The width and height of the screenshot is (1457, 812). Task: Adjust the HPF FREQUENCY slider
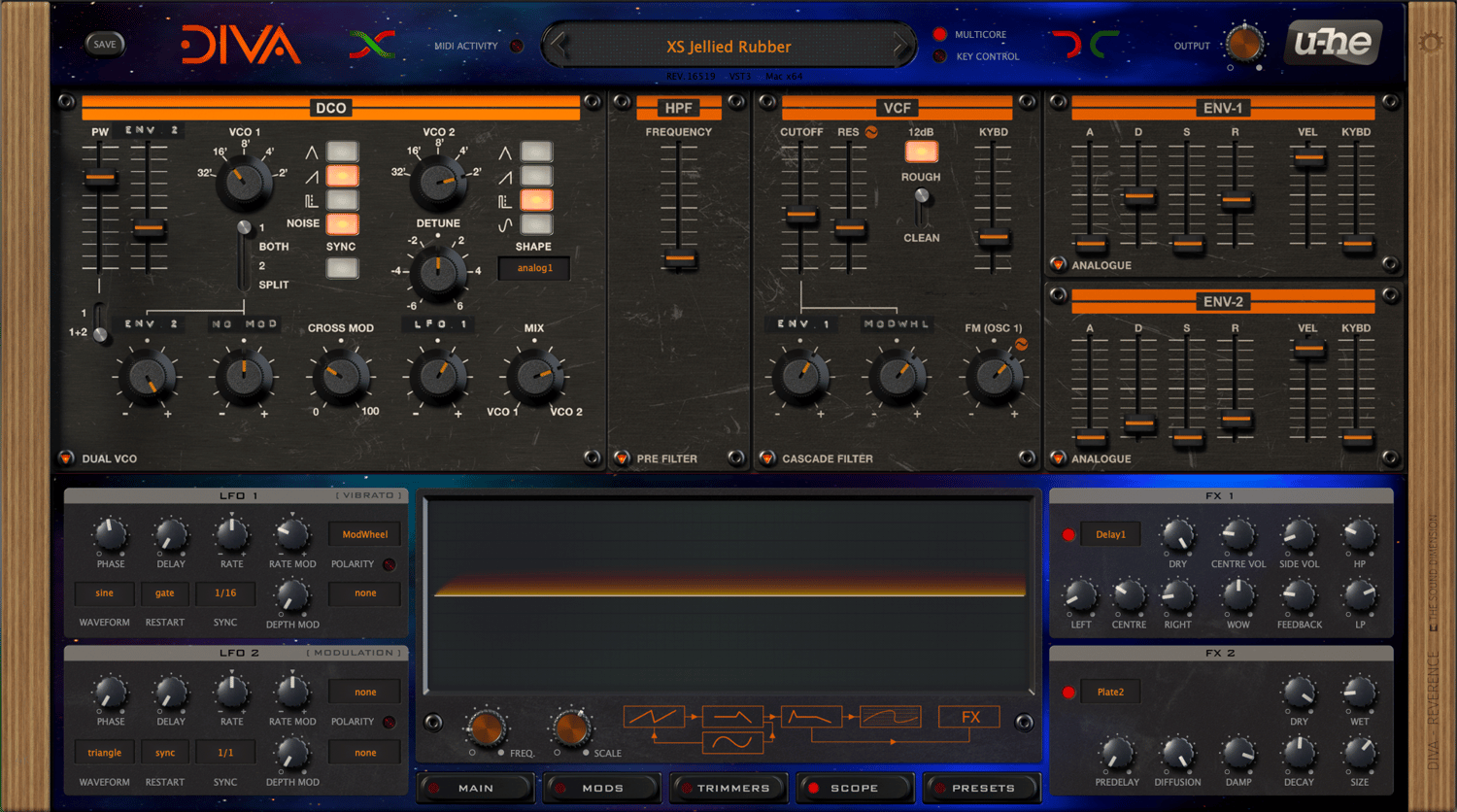click(680, 259)
